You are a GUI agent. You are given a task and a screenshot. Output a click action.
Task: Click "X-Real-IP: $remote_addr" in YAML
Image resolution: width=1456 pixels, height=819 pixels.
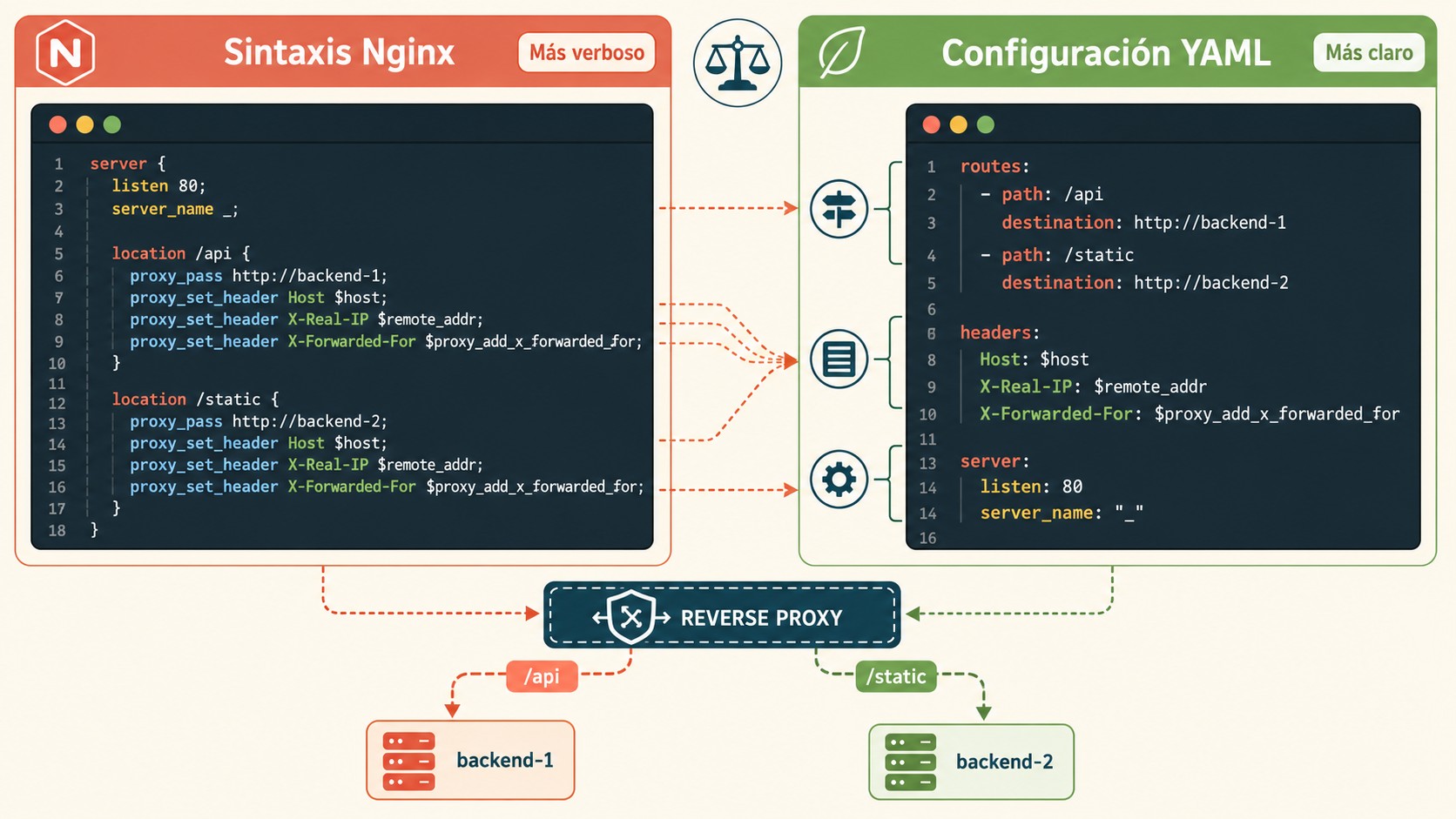(x=1093, y=386)
